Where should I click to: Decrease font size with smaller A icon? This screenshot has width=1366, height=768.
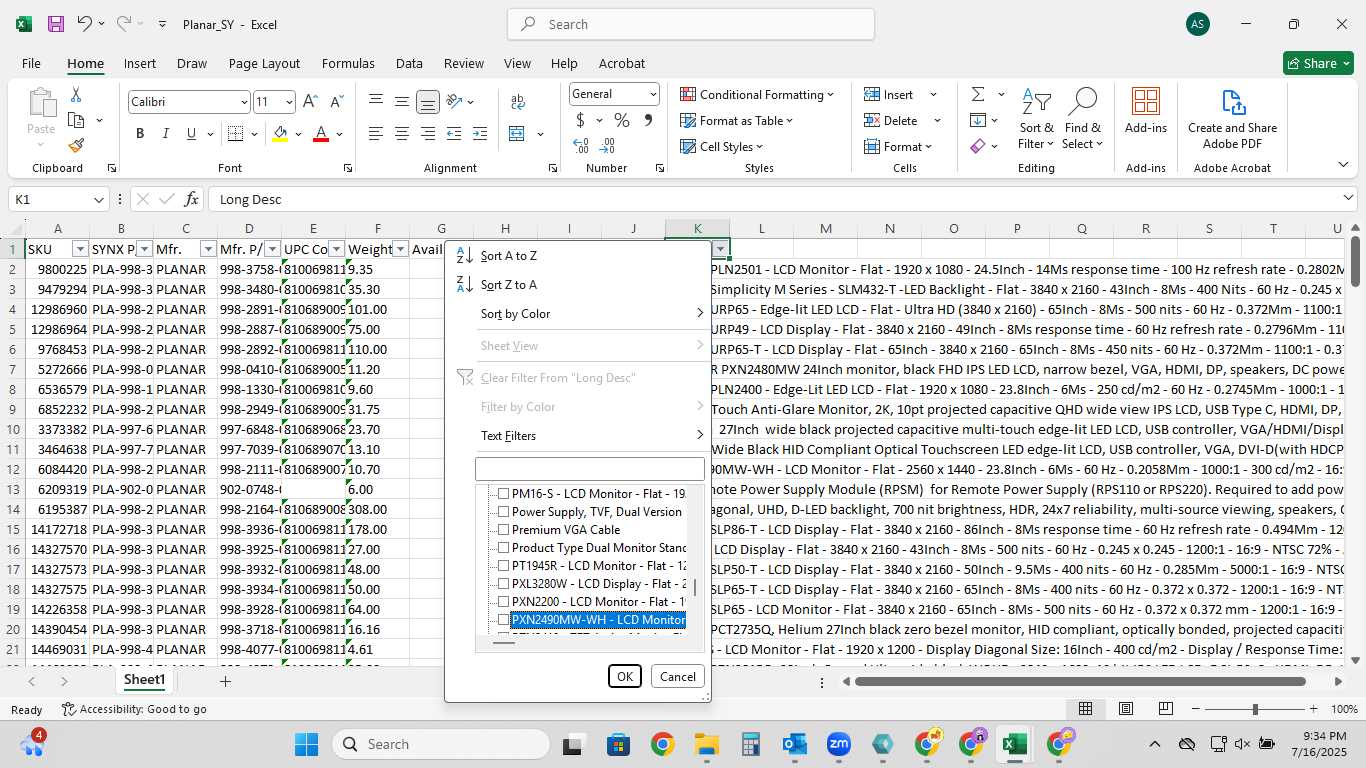click(335, 102)
